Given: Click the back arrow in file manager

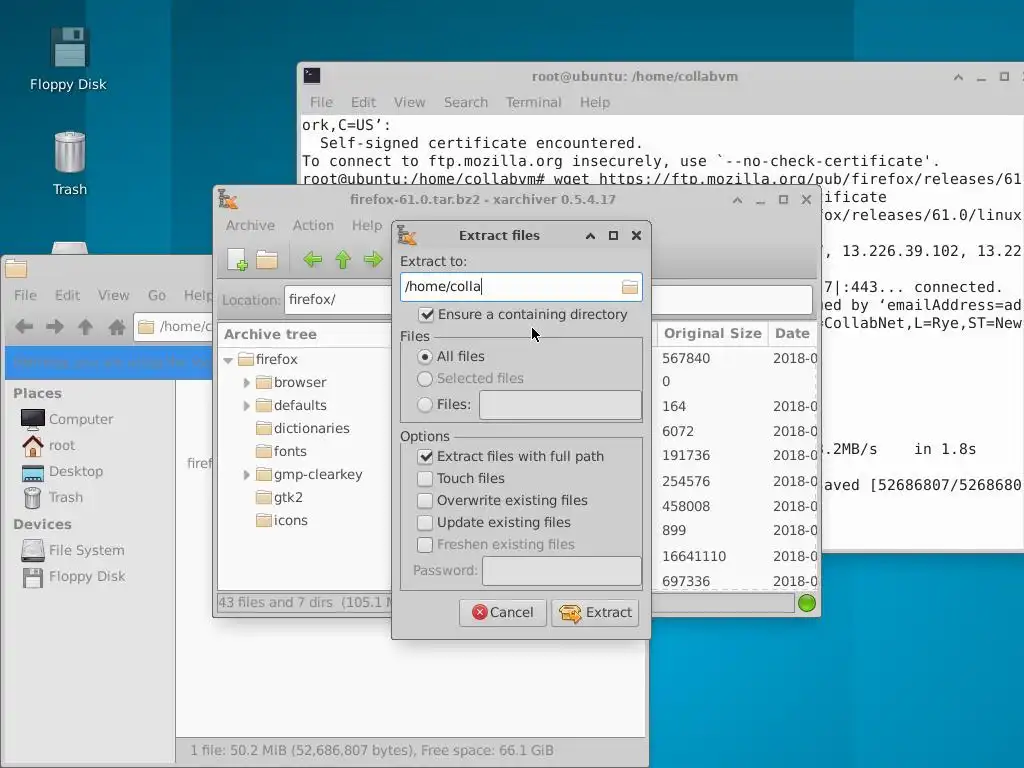Looking at the screenshot, I should pyautogui.click(x=24, y=327).
